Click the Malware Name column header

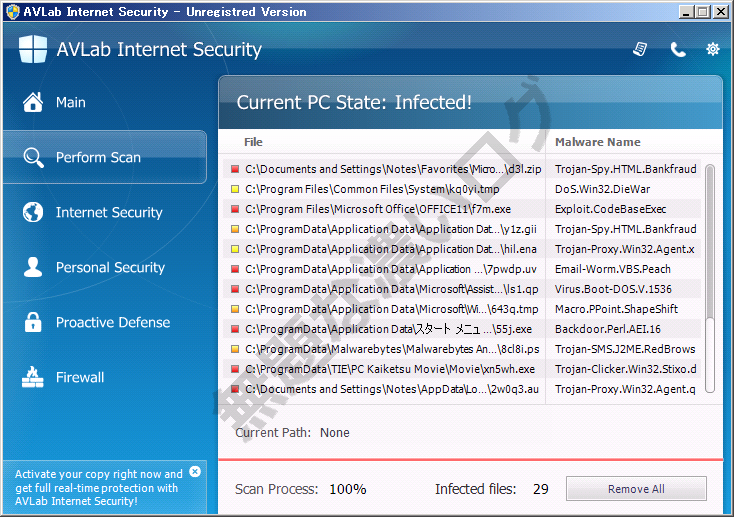tap(597, 142)
